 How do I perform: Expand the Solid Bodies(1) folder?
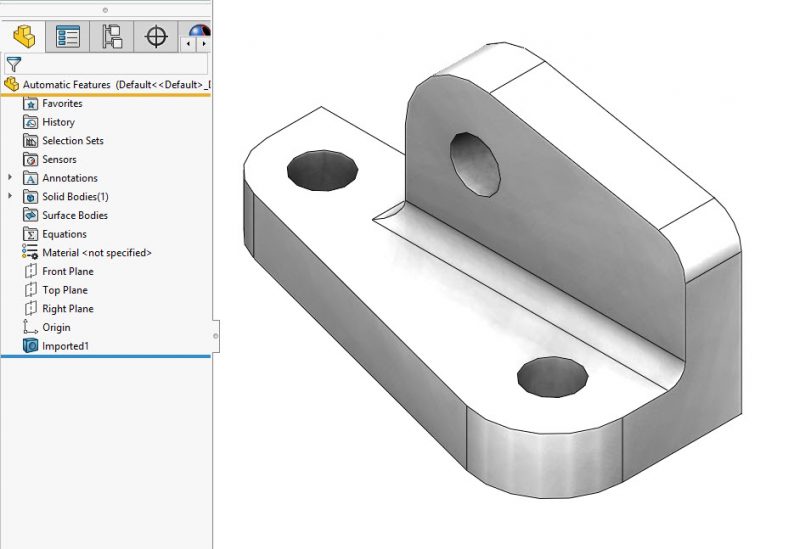11,197
